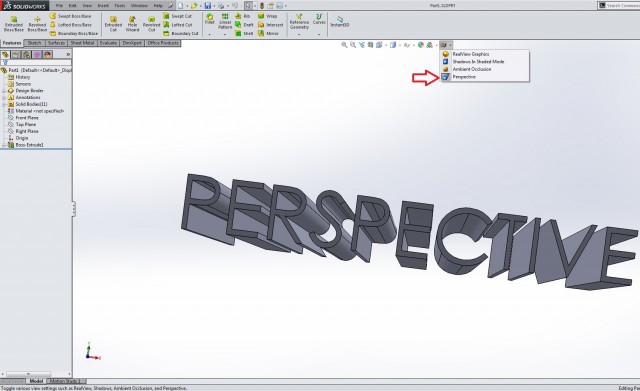
Task: Pick the Boundary Boss/Base tool
Action: pos(74,33)
